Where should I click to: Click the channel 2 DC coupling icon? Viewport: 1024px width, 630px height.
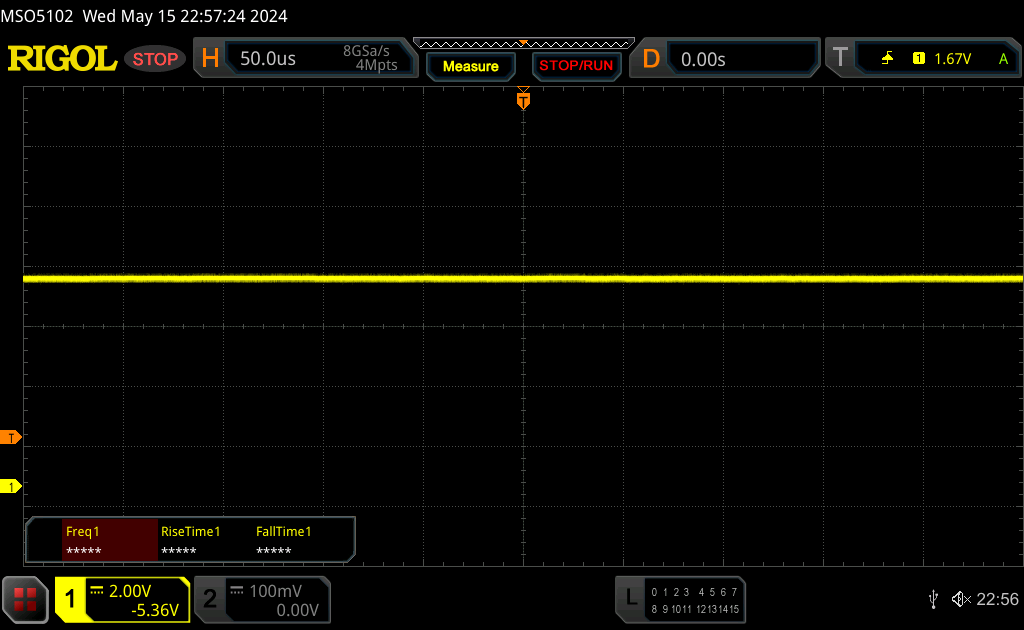pyautogui.click(x=237, y=591)
